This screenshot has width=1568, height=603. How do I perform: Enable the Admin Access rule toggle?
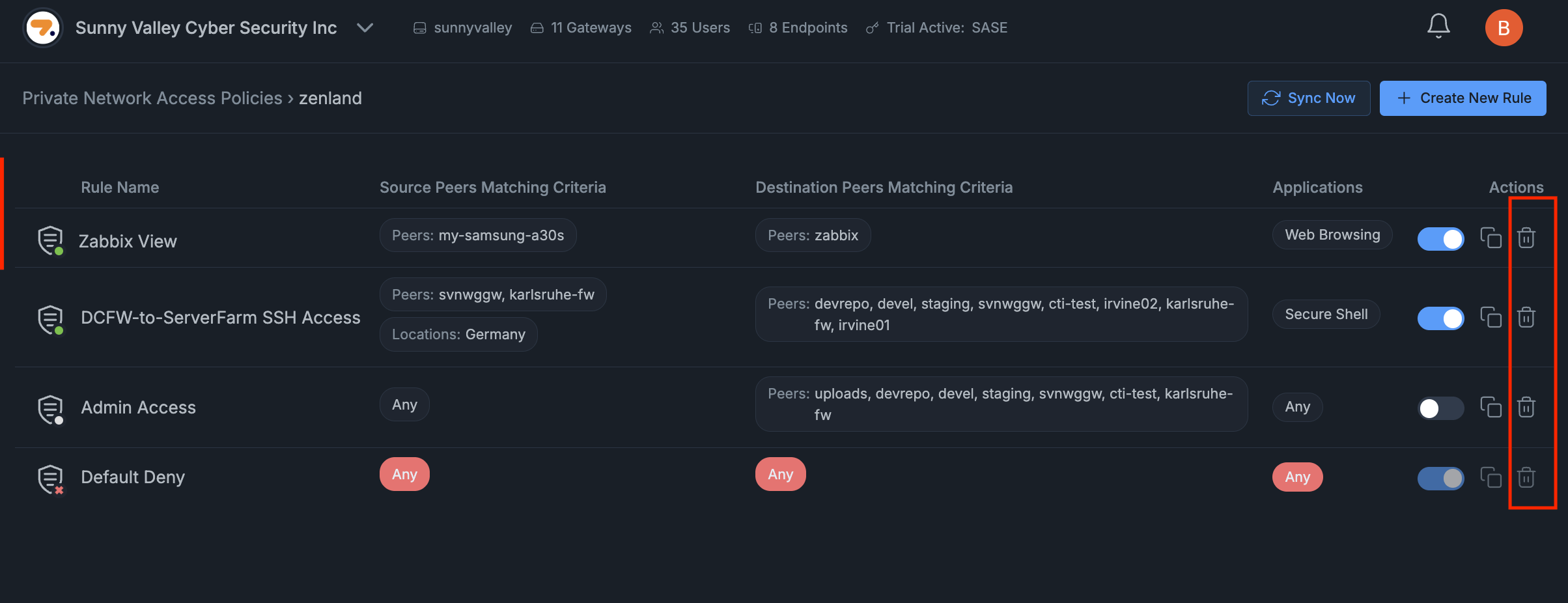point(1440,408)
